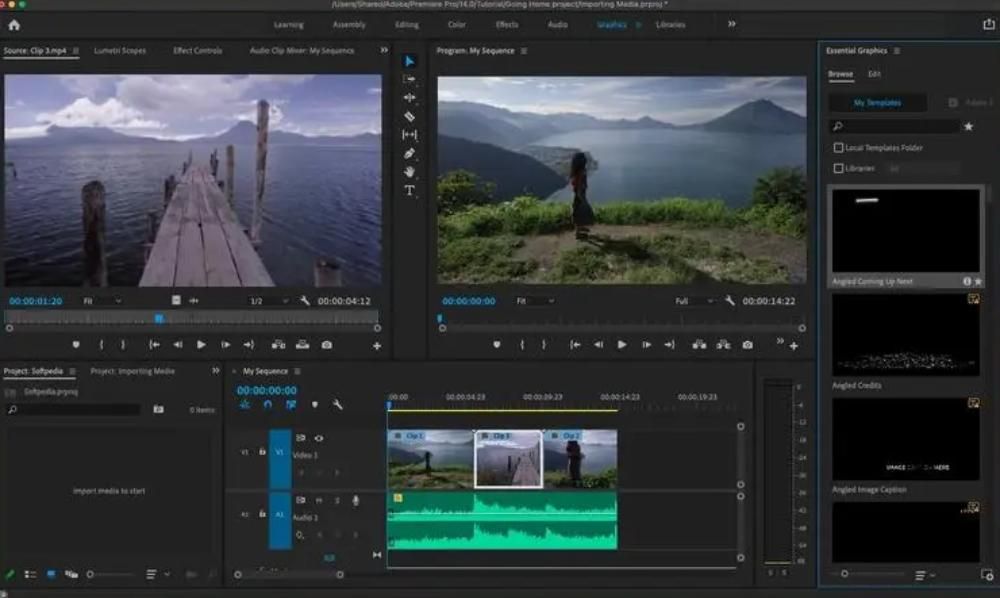1000x598 pixels.
Task: Select the Pen tool
Action: (x=409, y=154)
